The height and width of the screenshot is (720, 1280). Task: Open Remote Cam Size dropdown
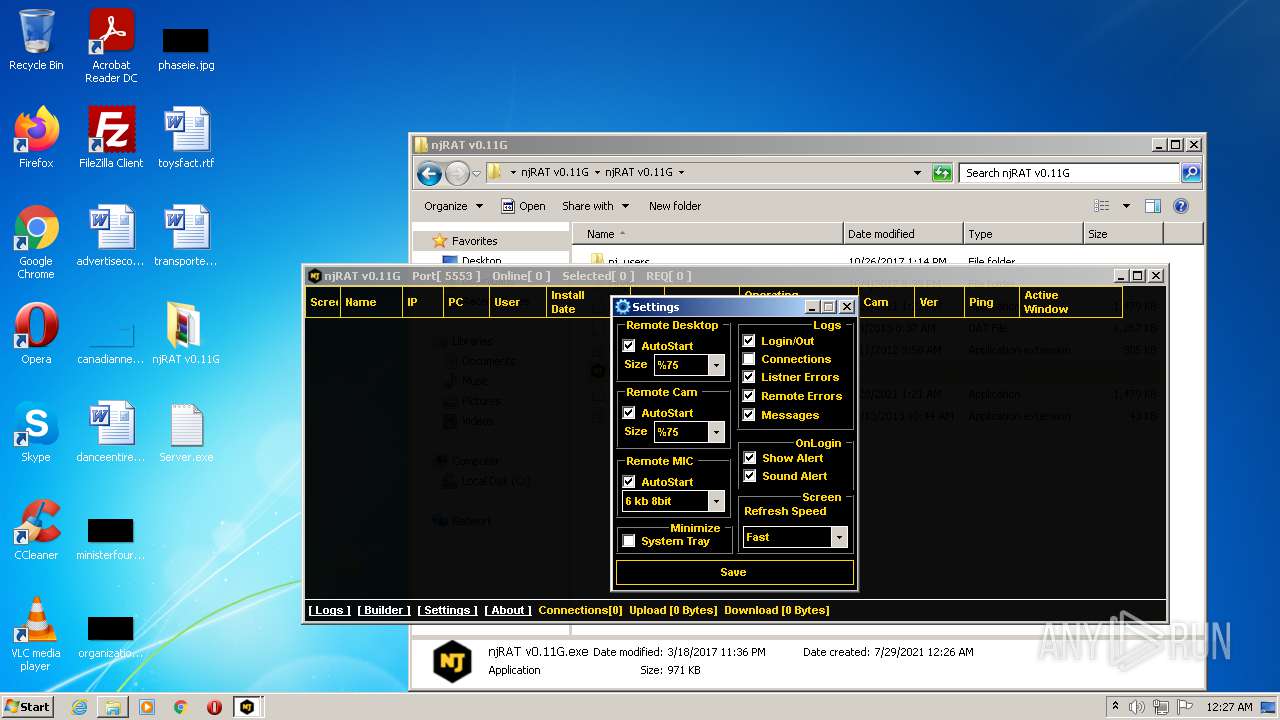point(716,432)
